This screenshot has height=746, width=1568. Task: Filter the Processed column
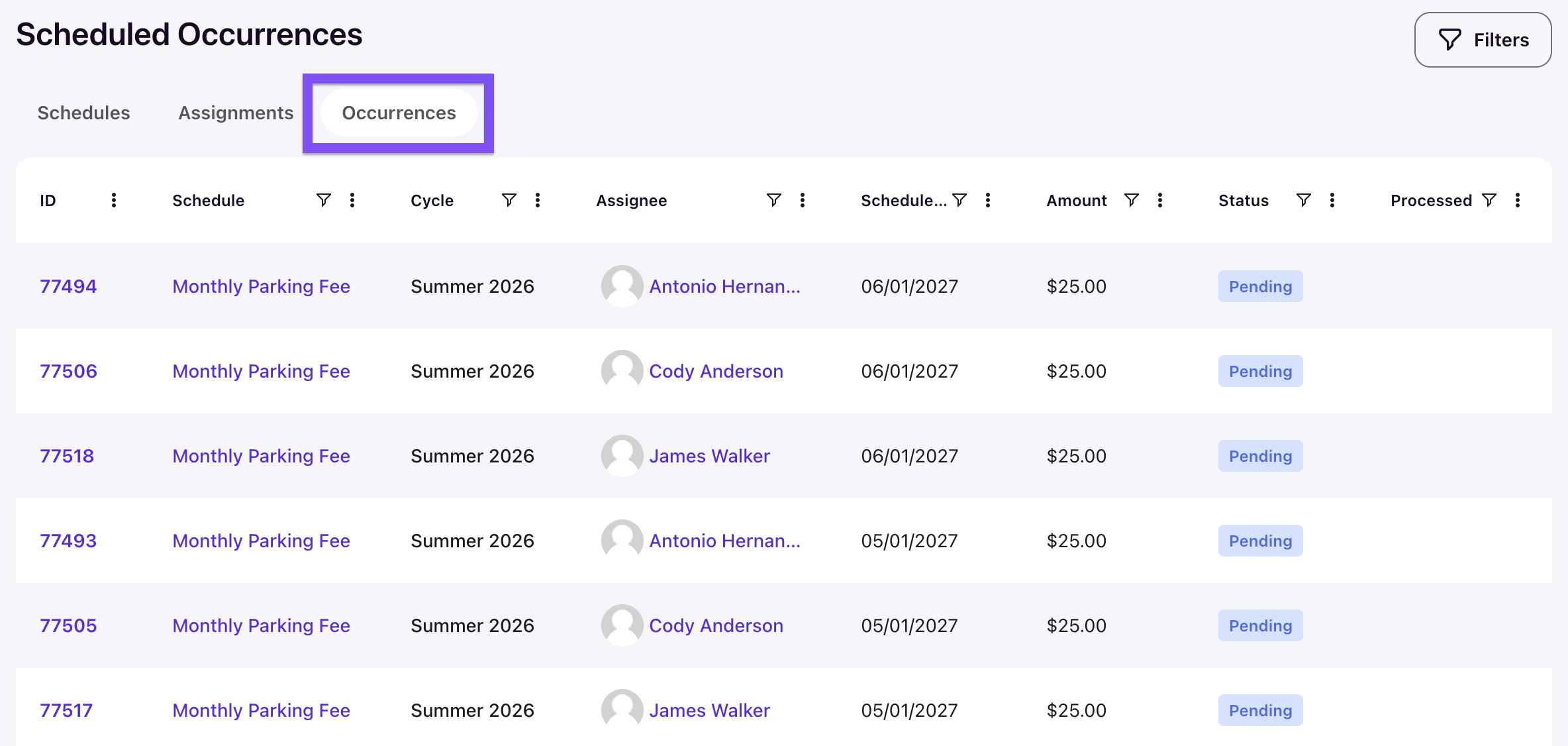[1489, 200]
